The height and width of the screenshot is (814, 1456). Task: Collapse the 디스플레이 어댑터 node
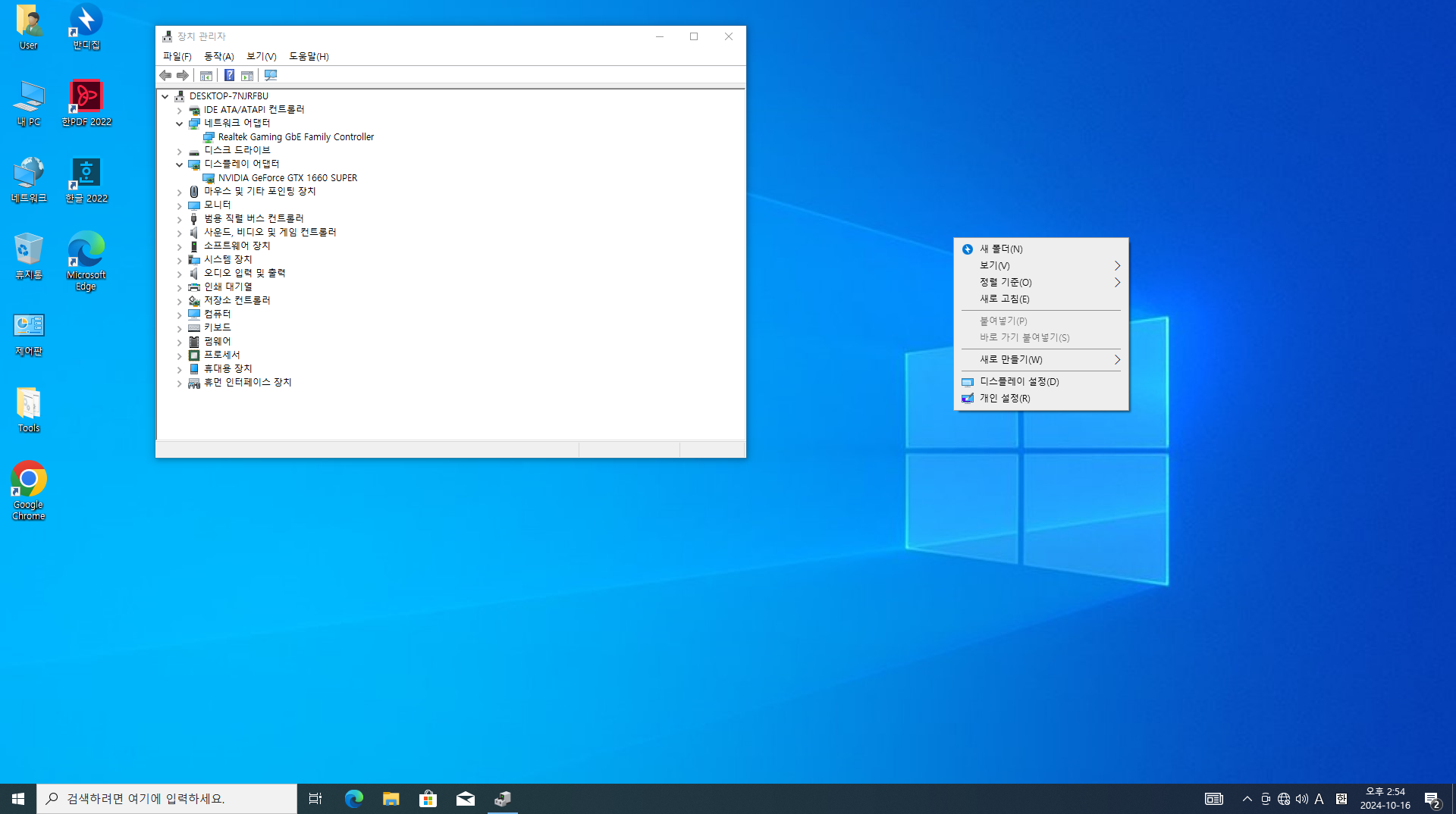point(180,164)
